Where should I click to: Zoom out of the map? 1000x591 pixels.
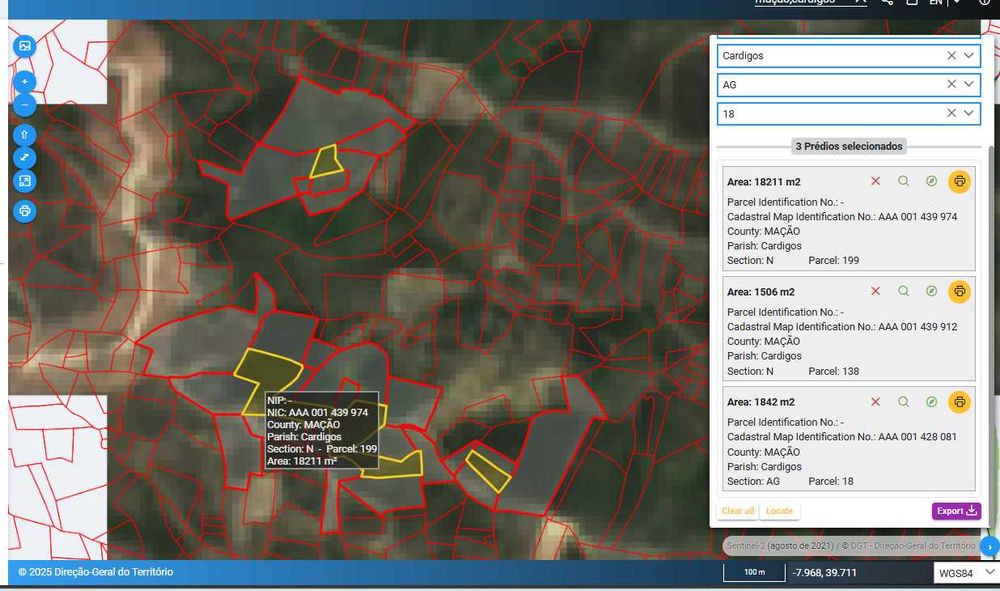point(25,104)
